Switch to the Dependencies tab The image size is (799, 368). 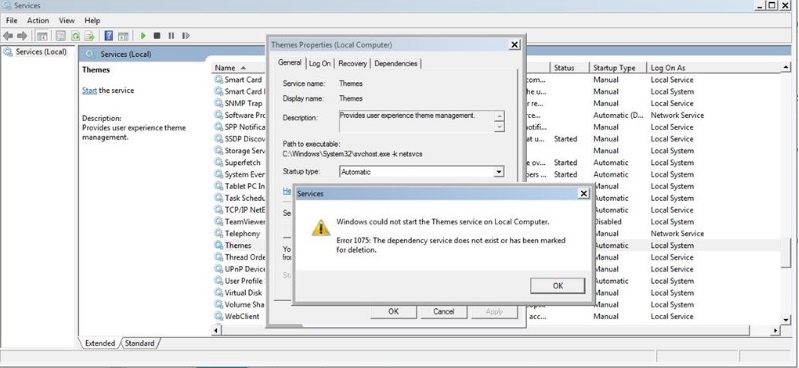(396, 64)
